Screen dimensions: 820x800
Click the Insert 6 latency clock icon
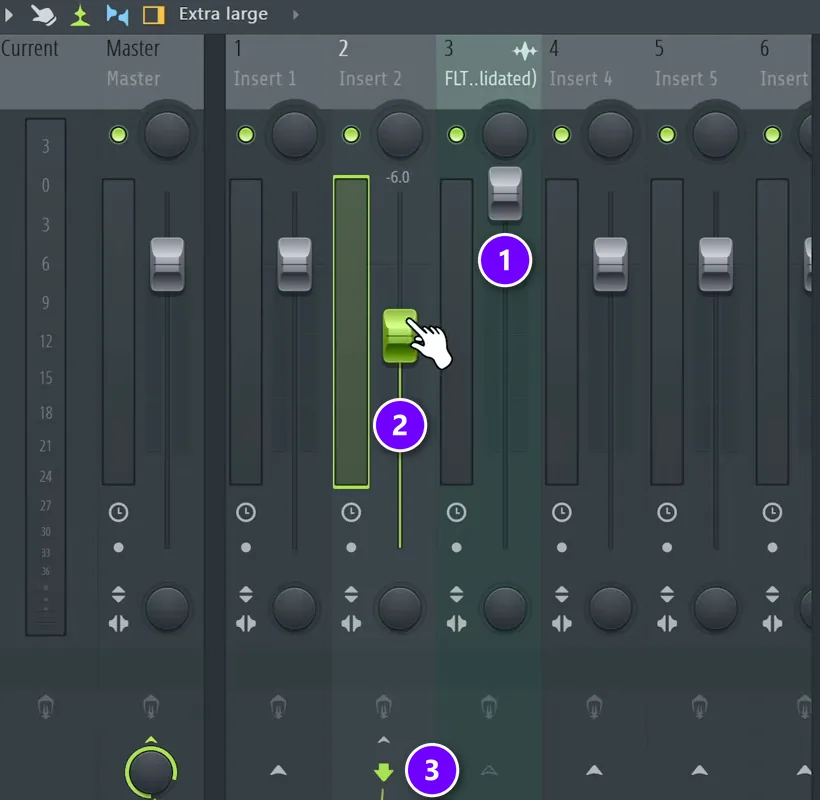point(772,512)
